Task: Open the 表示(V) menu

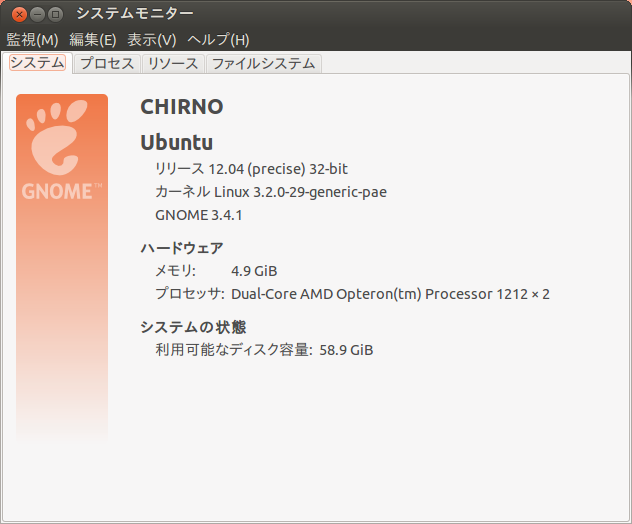Action: [x=152, y=39]
